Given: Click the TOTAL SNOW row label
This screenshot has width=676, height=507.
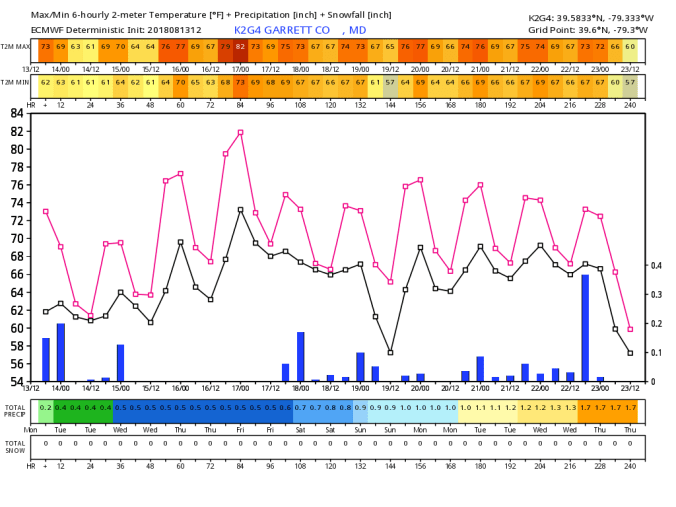Looking at the screenshot, I should point(14,445).
